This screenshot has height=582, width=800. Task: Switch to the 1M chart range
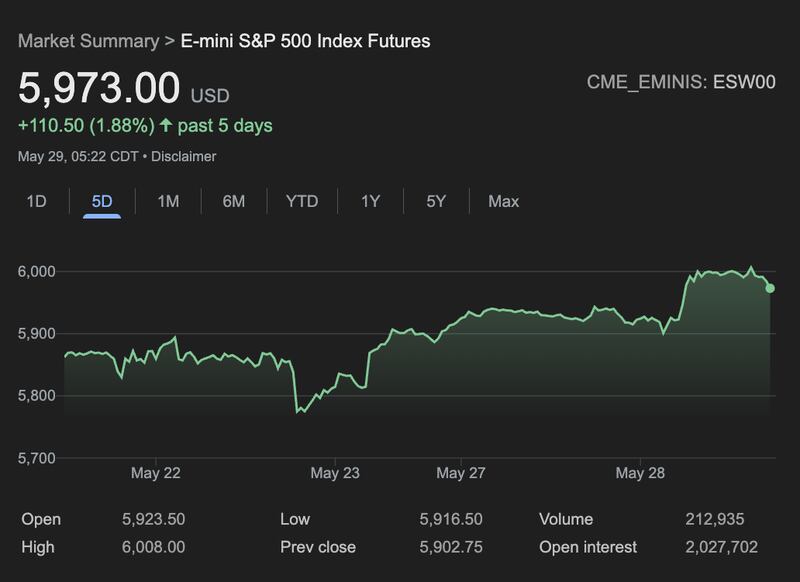point(168,201)
